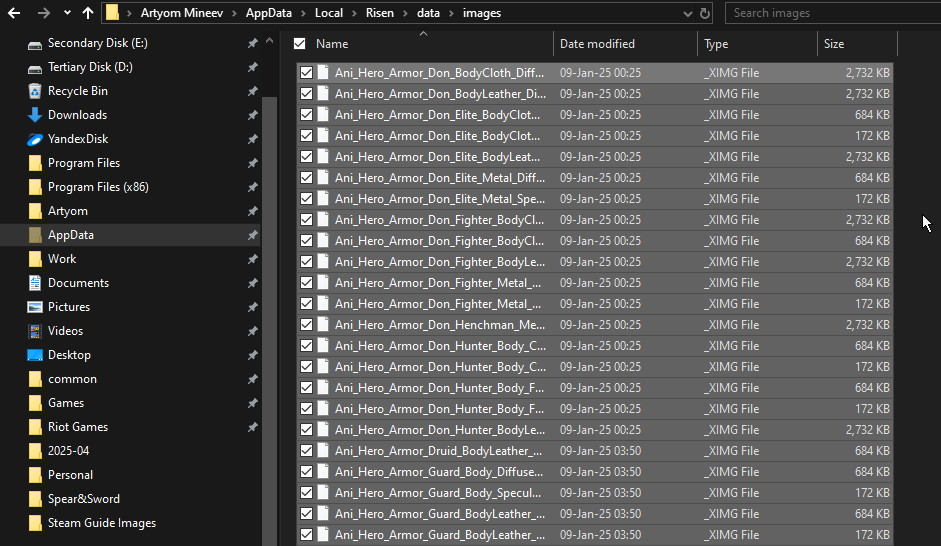Uncheck Ani_Hero_Armor_Guard_Body_Specul checkbox
The image size is (941, 546).
[307, 493]
